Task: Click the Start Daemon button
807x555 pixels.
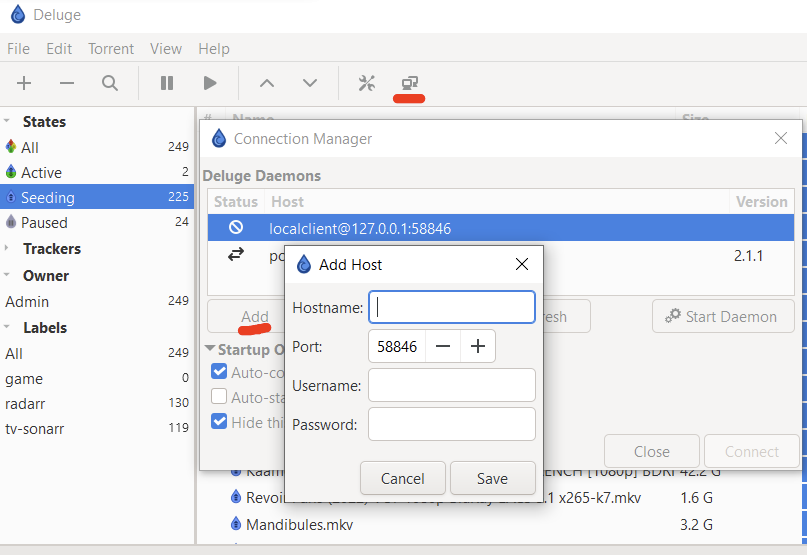Action: coord(723,316)
